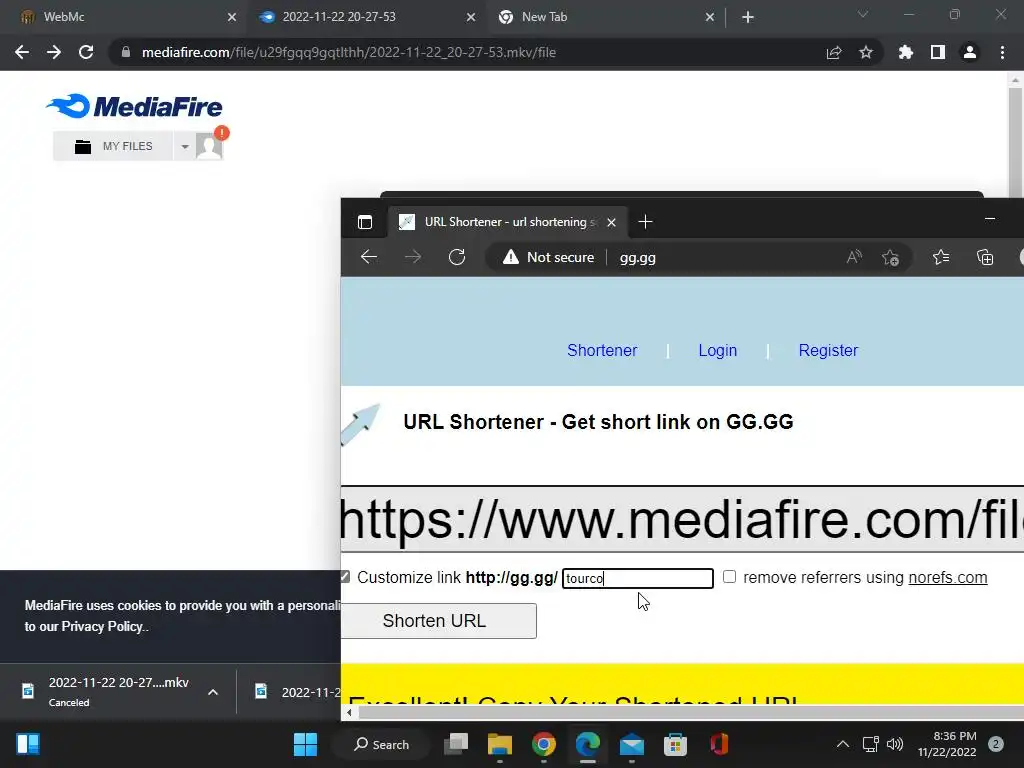Open the Login link on gg.gg
The image size is (1024, 768).
tap(718, 351)
